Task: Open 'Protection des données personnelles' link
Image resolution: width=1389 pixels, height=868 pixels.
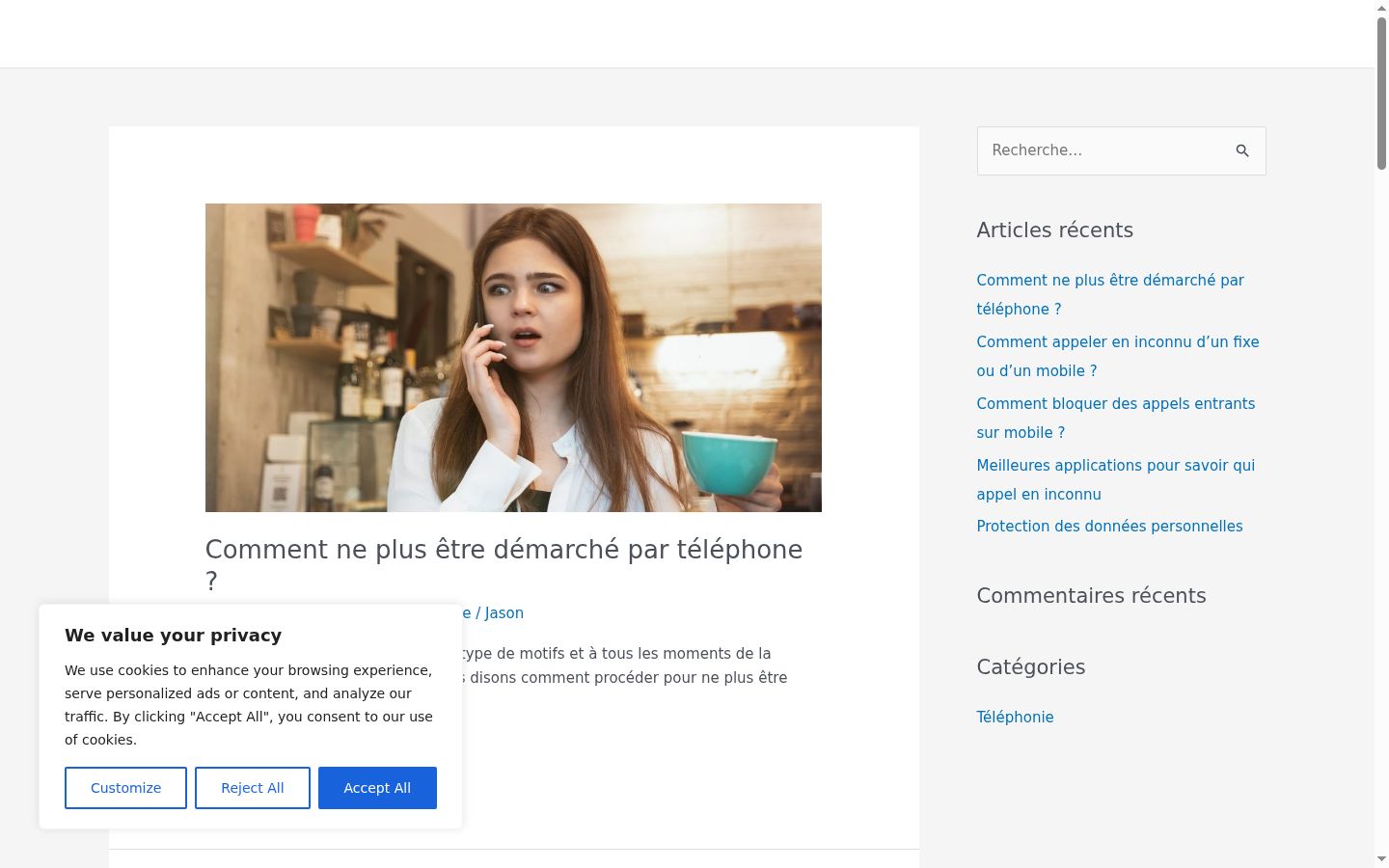Action: 1109,526
